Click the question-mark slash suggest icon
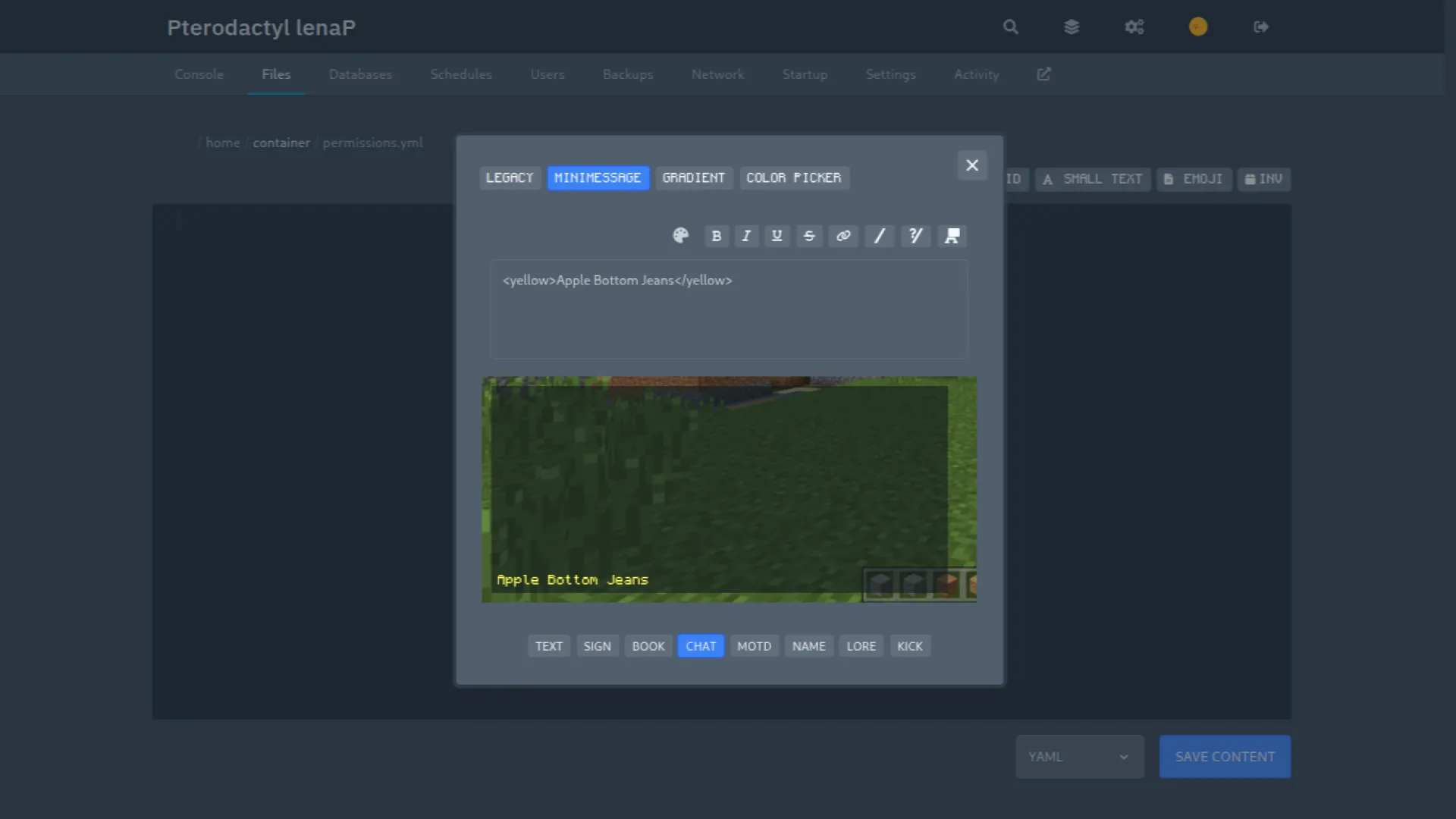 coord(915,236)
